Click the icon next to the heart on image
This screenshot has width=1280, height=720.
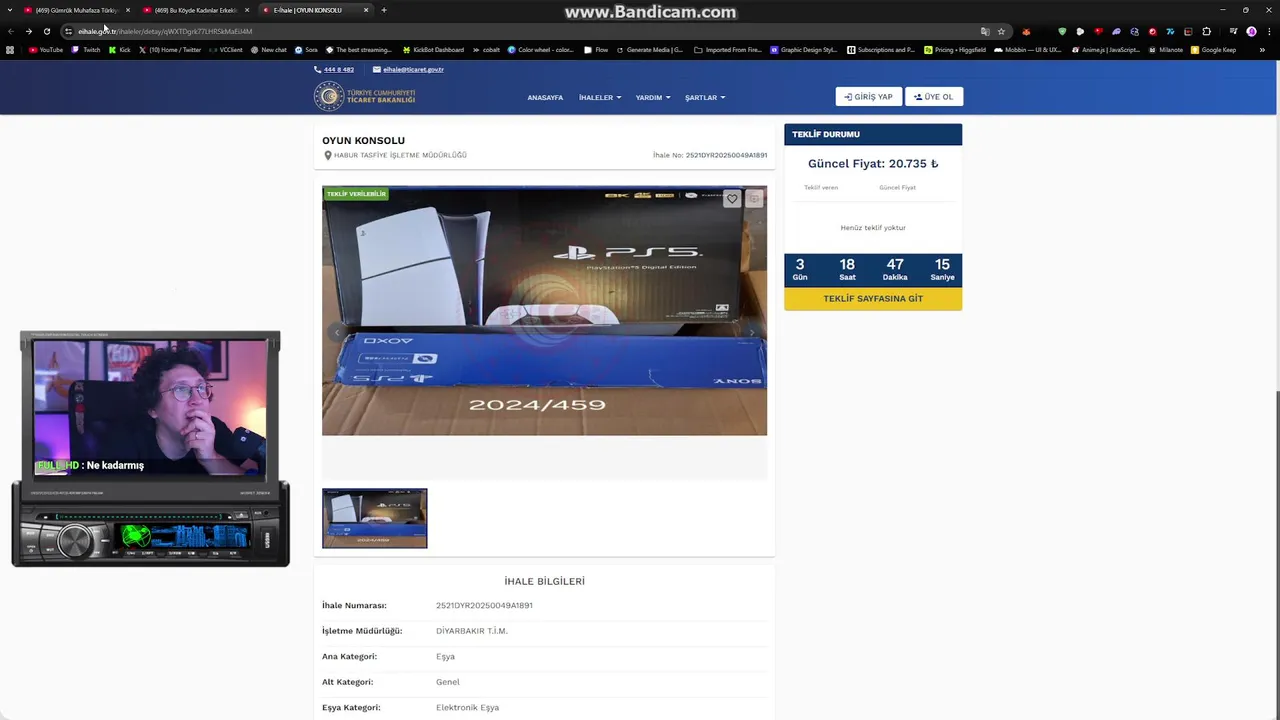coord(754,199)
